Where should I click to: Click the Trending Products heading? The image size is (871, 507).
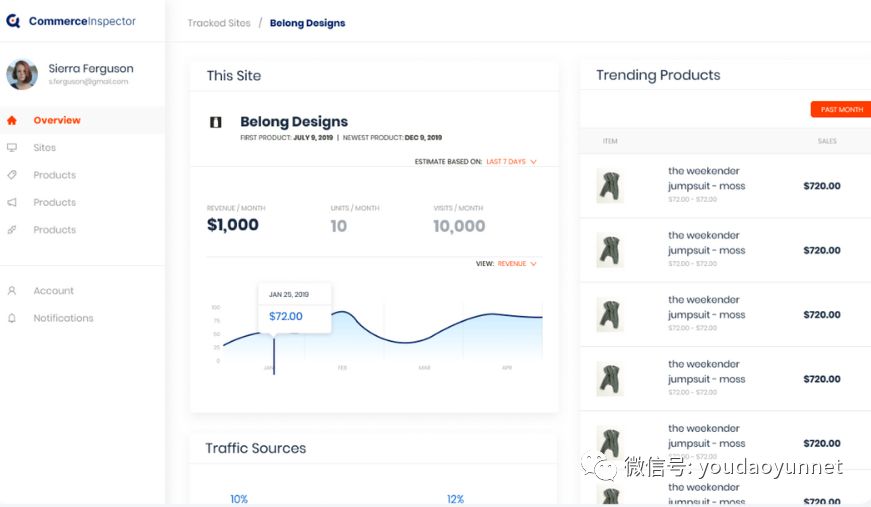point(658,75)
